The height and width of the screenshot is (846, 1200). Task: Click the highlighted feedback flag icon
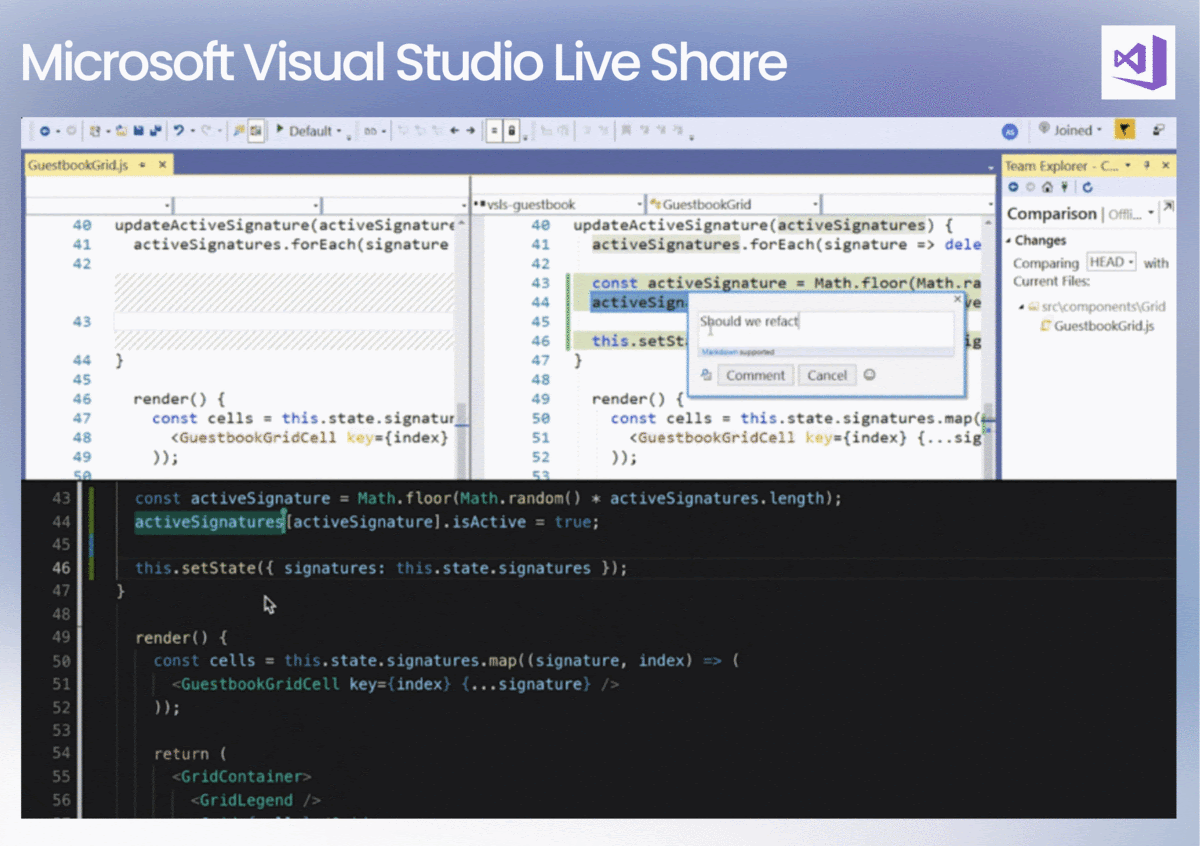click(x=1124, y=130)
